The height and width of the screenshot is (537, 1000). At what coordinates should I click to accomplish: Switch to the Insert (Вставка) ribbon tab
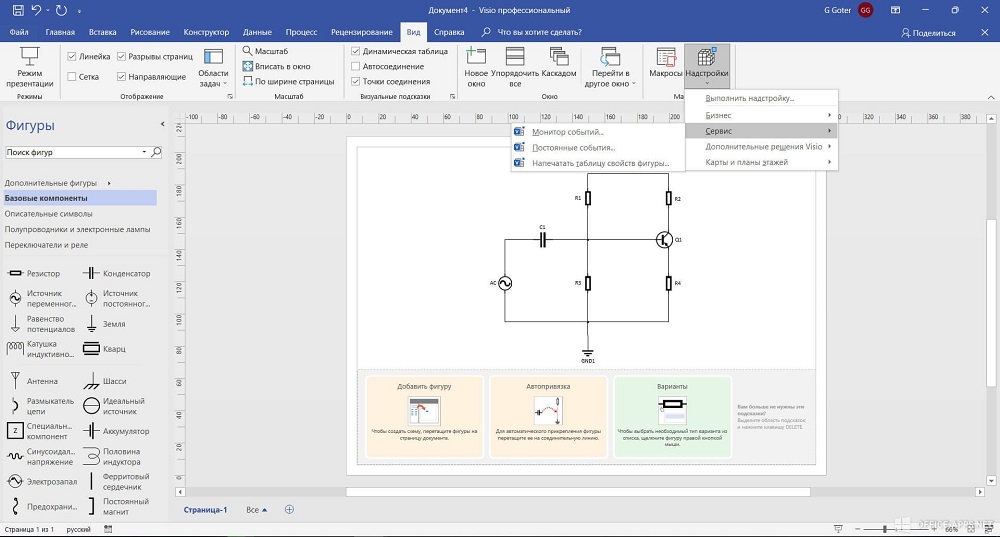tap(102, 32)
